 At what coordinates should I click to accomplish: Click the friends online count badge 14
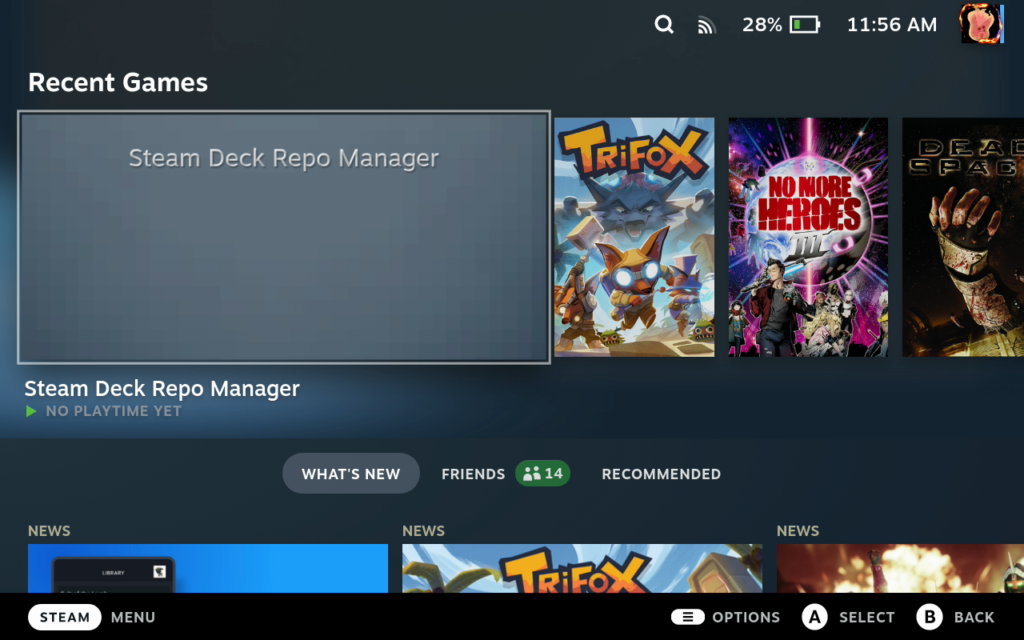point(543,473)
